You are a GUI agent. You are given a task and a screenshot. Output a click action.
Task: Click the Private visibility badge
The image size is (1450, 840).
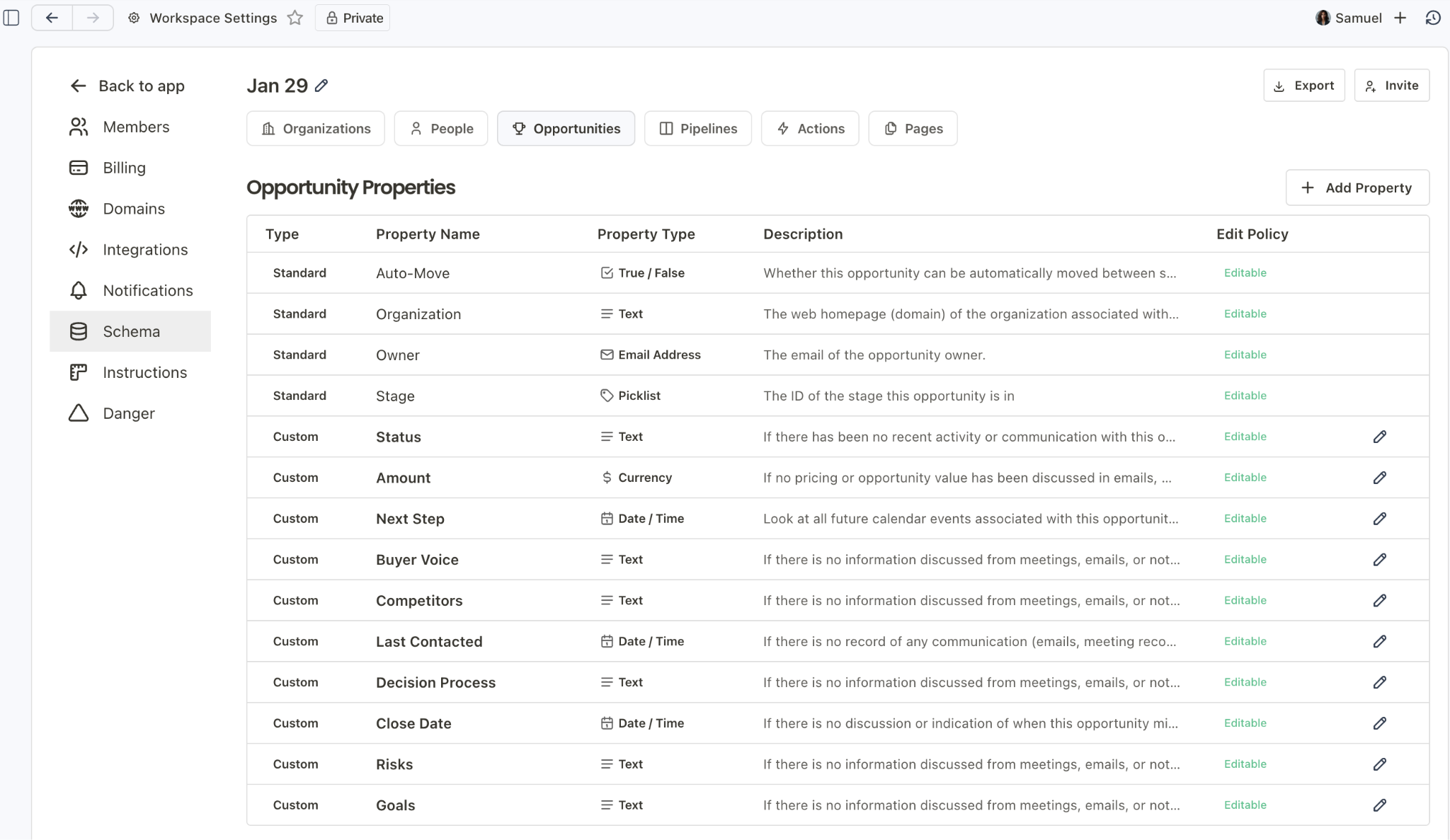tap(353, 18)
